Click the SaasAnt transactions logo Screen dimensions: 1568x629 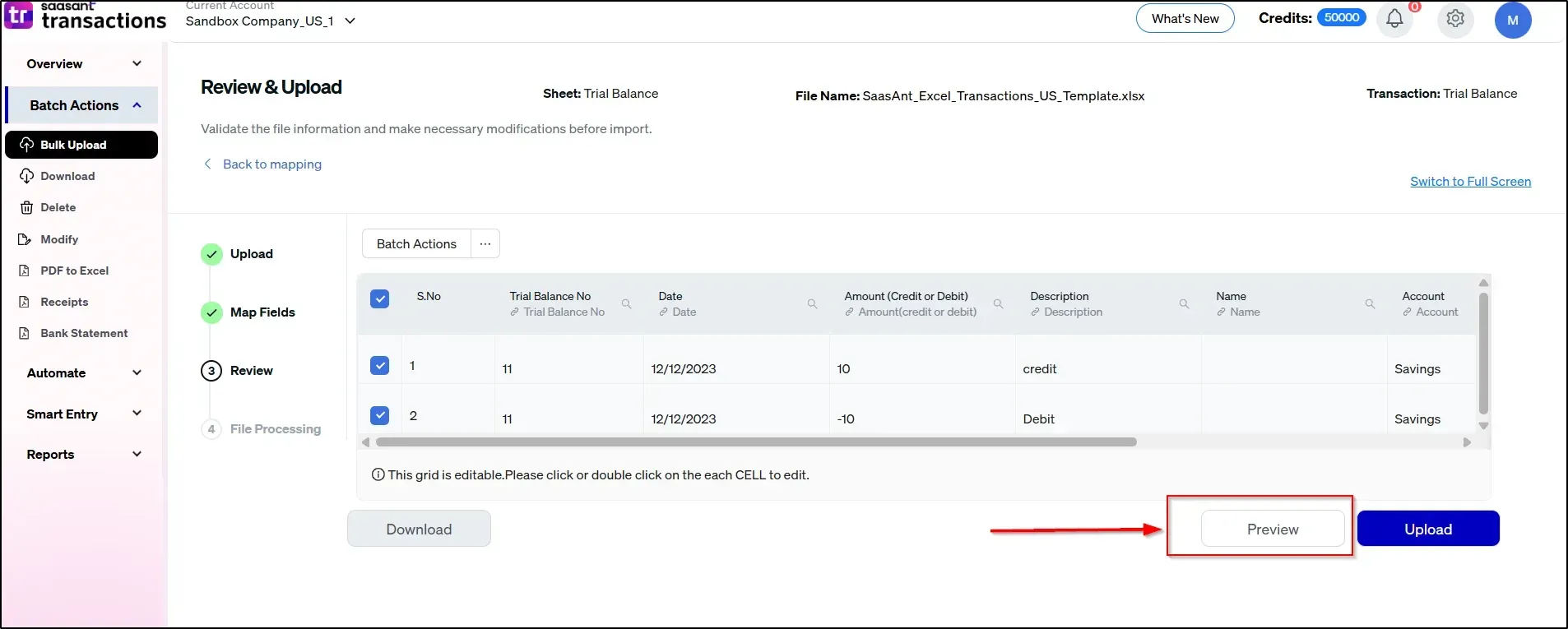point(85,16)
